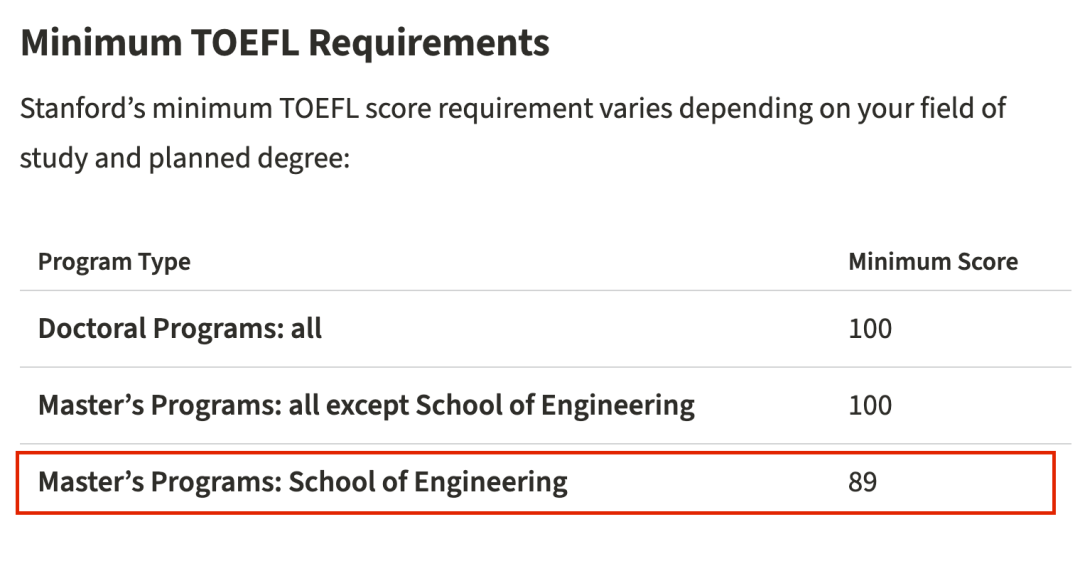Select the Doctoral Programs: all row label
This screenshot has height=578, width=1080.
180,329
